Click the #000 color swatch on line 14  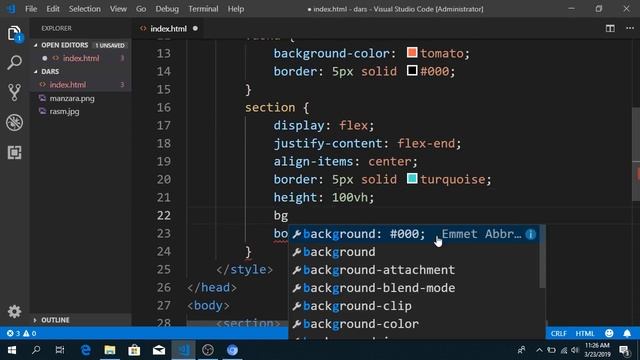point(412,71)
